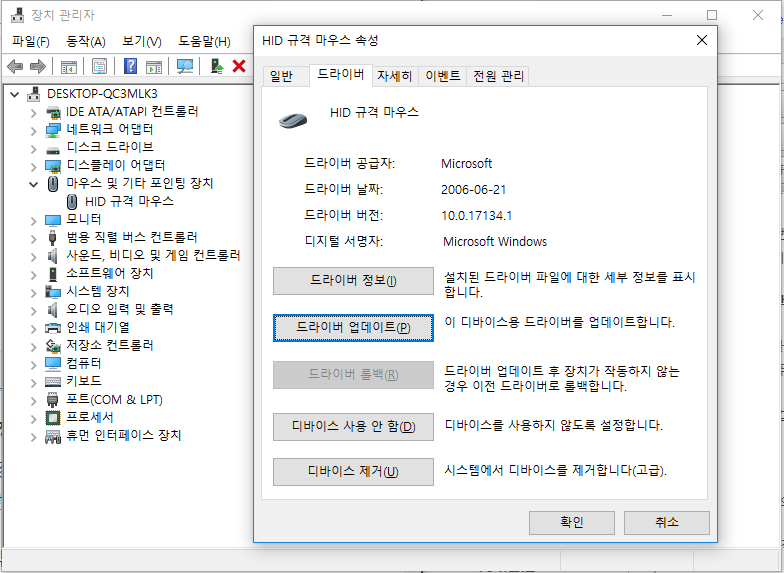The height and width of the screenshot is (573, 784).
Task: Open the 동작(A) menu
Action: (86, 41)
